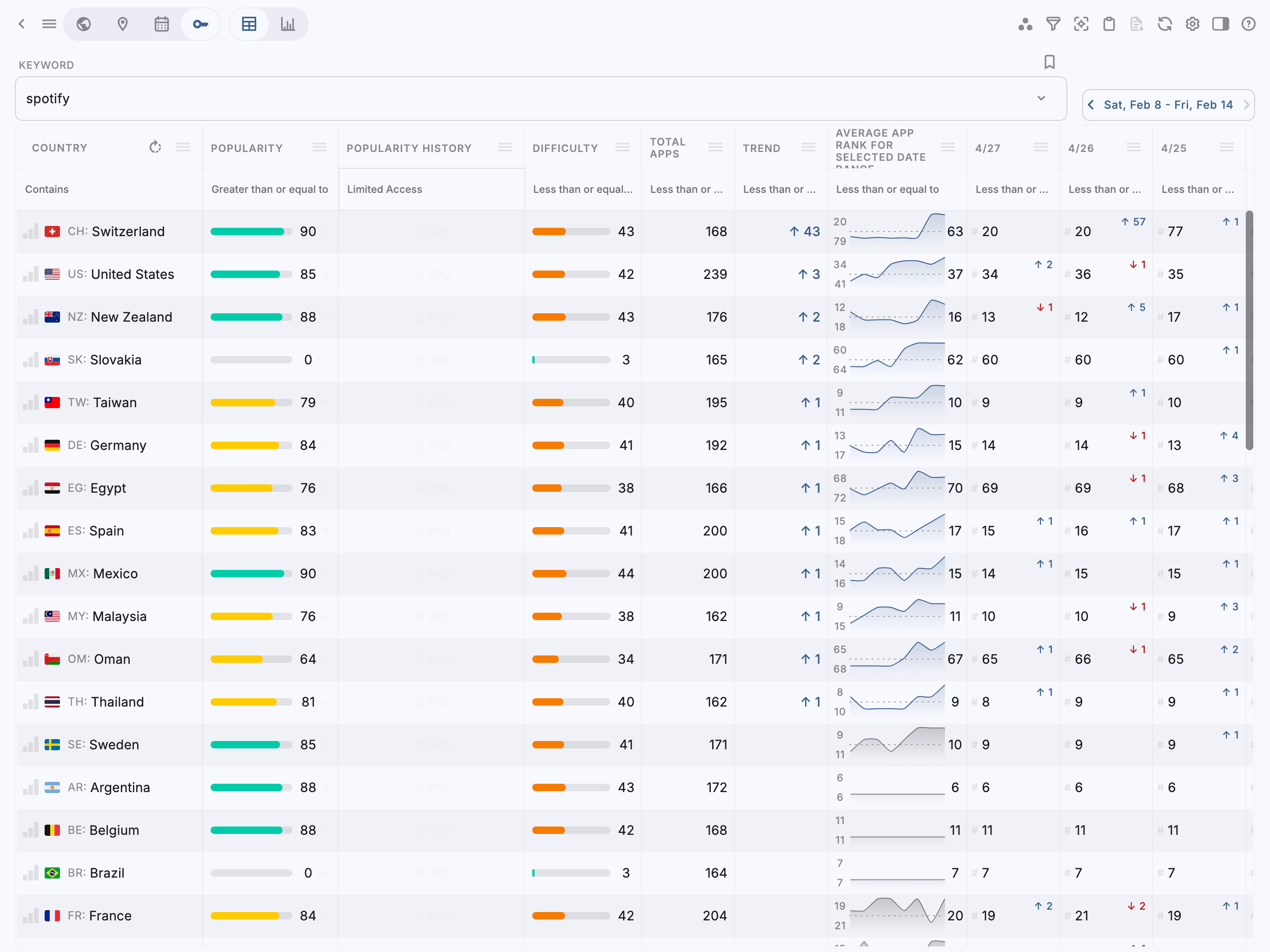Click the clipboard icon in the toolbar
Screen dimensions: 1270x952
(1109, 24)
